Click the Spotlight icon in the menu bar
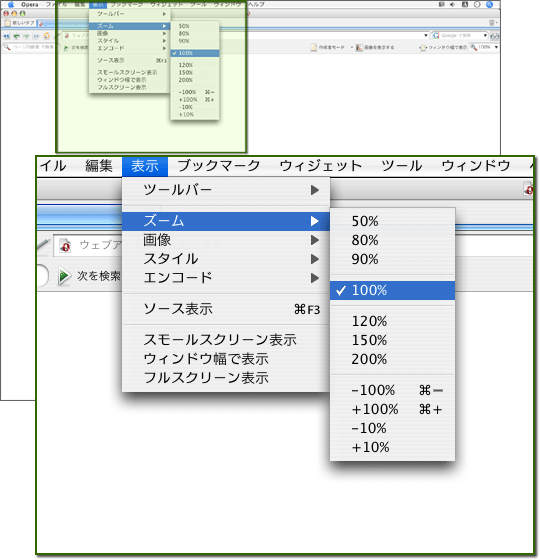Screen dimensions: 540x560 [x=490, y=4]
